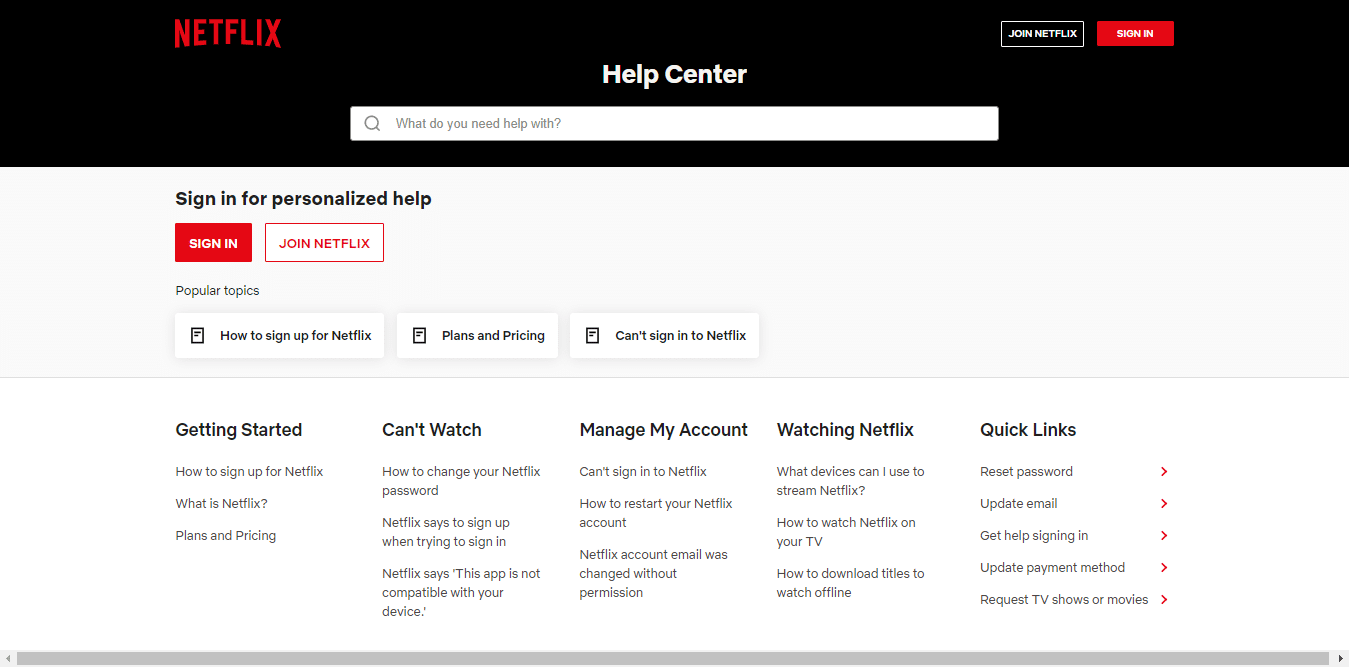Open the What is Netflix? link
The height and width of the screenshot is (667, 1349).
[221, 504]
